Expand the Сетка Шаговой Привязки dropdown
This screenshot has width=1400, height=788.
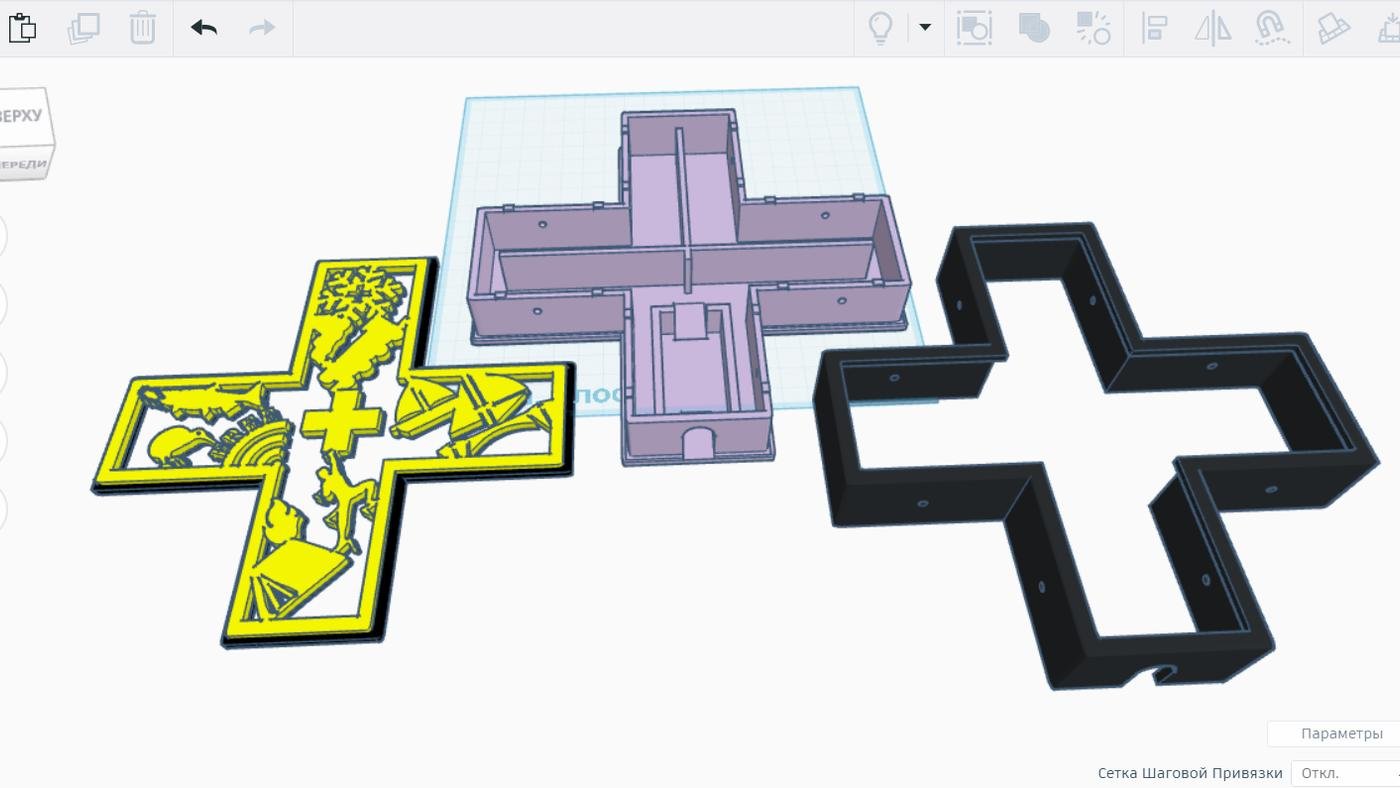[1345, 773]
